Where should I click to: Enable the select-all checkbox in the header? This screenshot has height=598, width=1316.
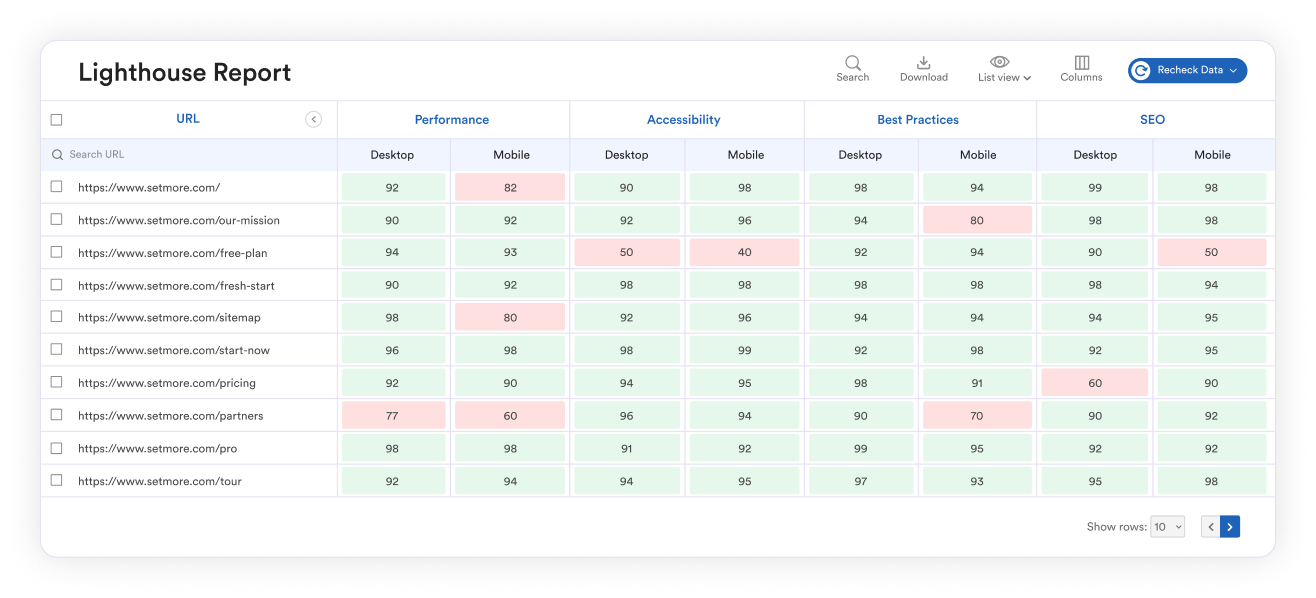tap(56, 119)
